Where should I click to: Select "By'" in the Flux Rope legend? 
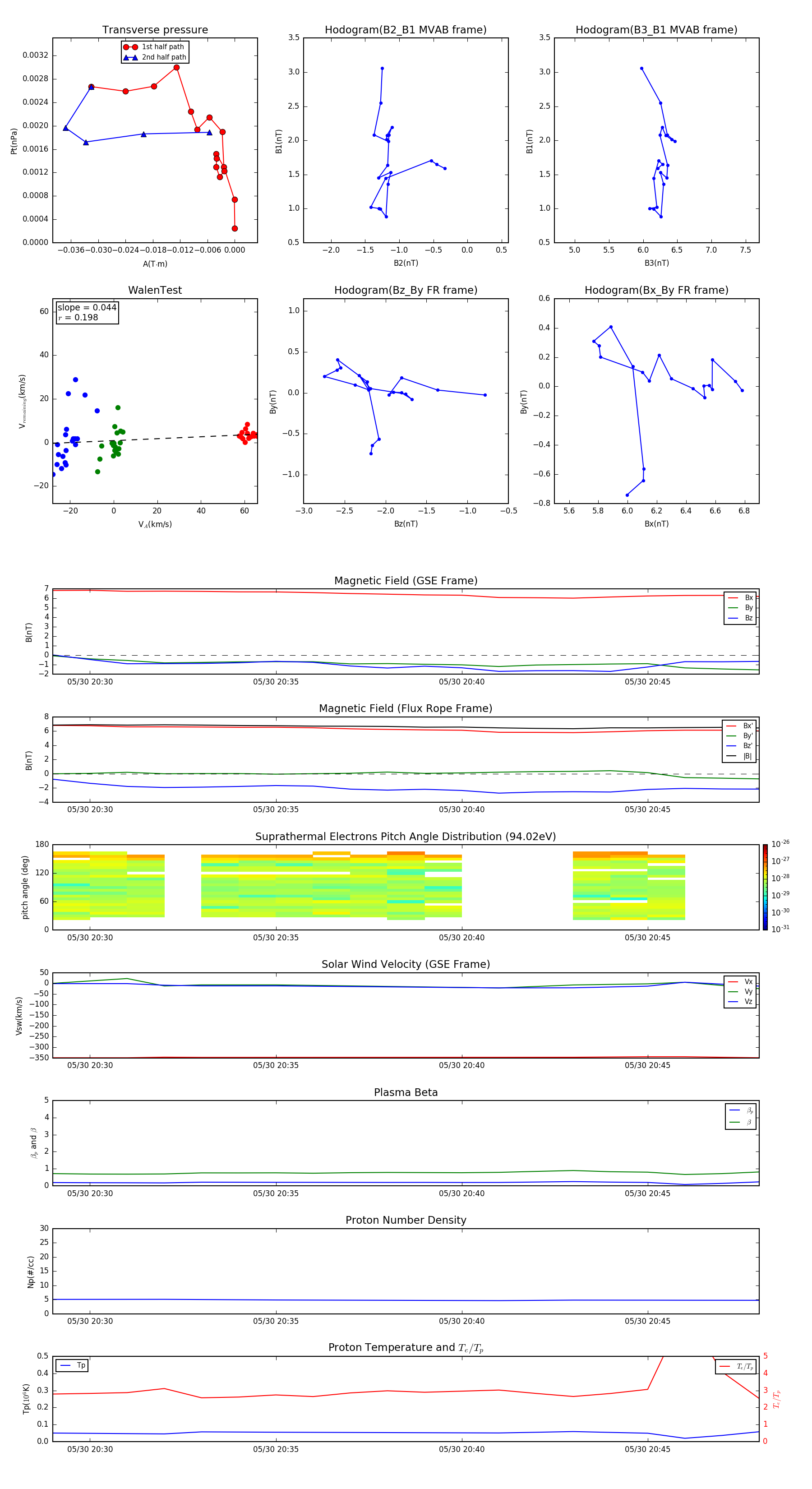(740, 736)
